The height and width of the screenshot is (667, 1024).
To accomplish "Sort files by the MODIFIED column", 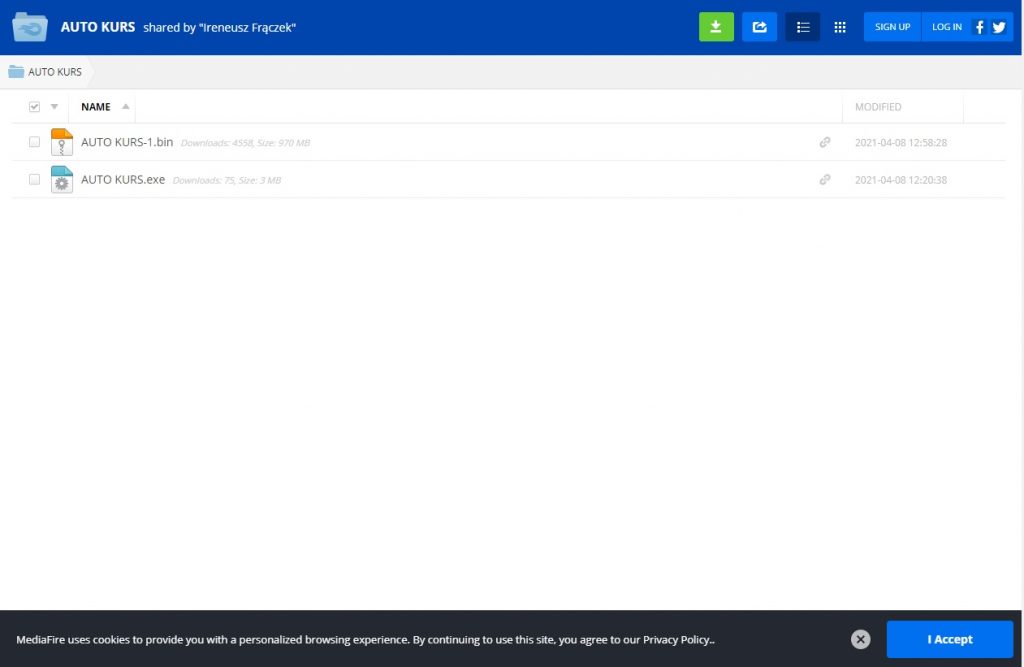I will (878, 107).
